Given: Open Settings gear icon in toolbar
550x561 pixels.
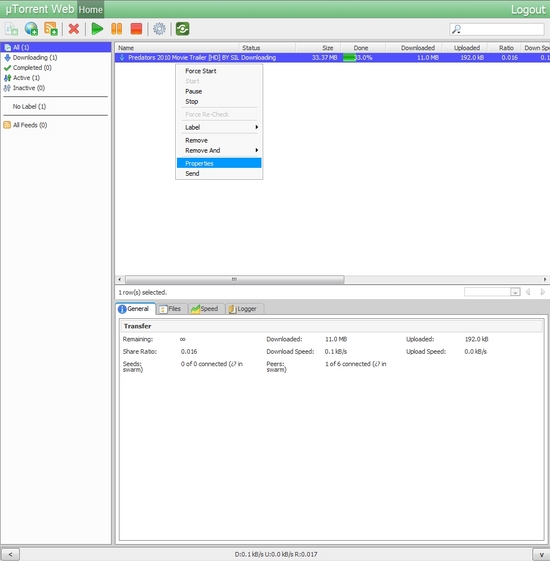Looking at the screenshot, I should click(x=159, y=29).
